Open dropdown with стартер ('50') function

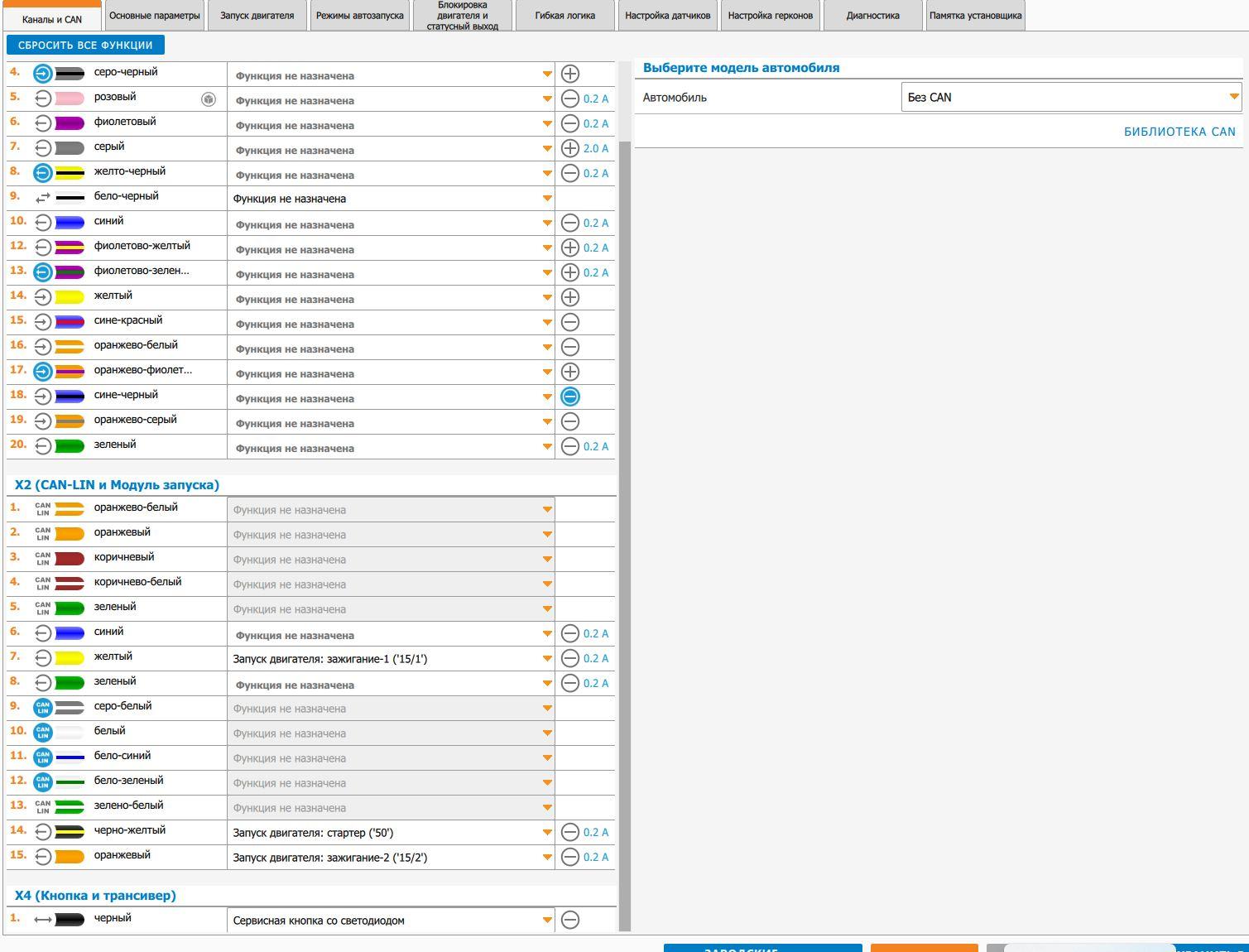coord(391,833)
